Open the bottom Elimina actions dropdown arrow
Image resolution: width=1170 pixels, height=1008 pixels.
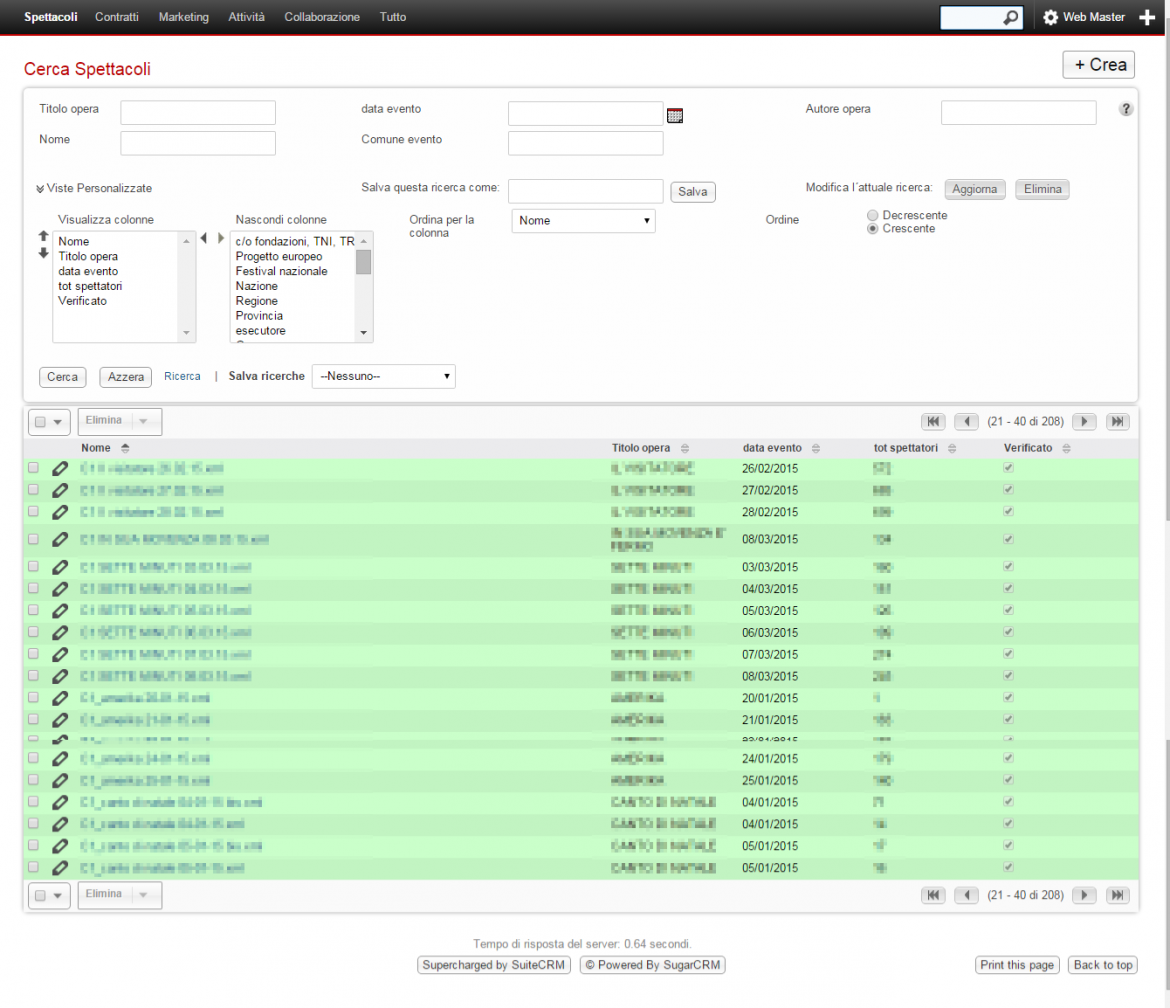[143, 895]
